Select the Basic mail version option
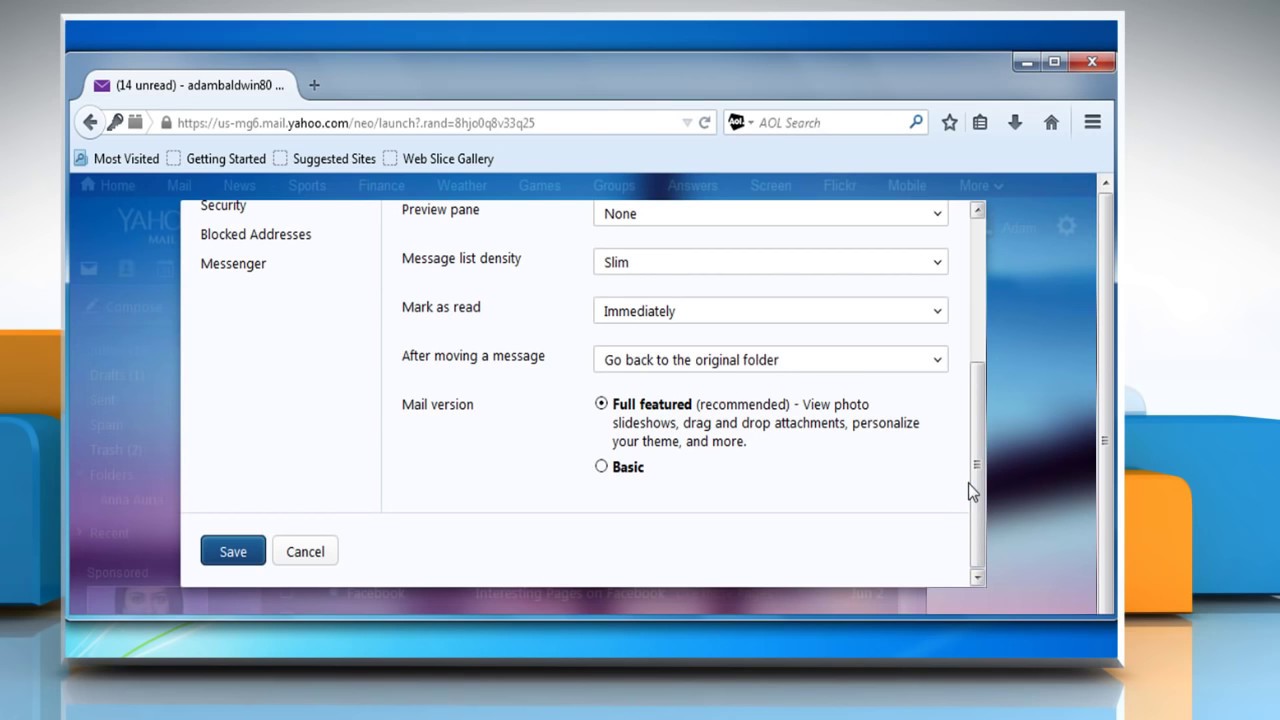The height and width of the screenshot is (720, 1280). click(601, 466)
